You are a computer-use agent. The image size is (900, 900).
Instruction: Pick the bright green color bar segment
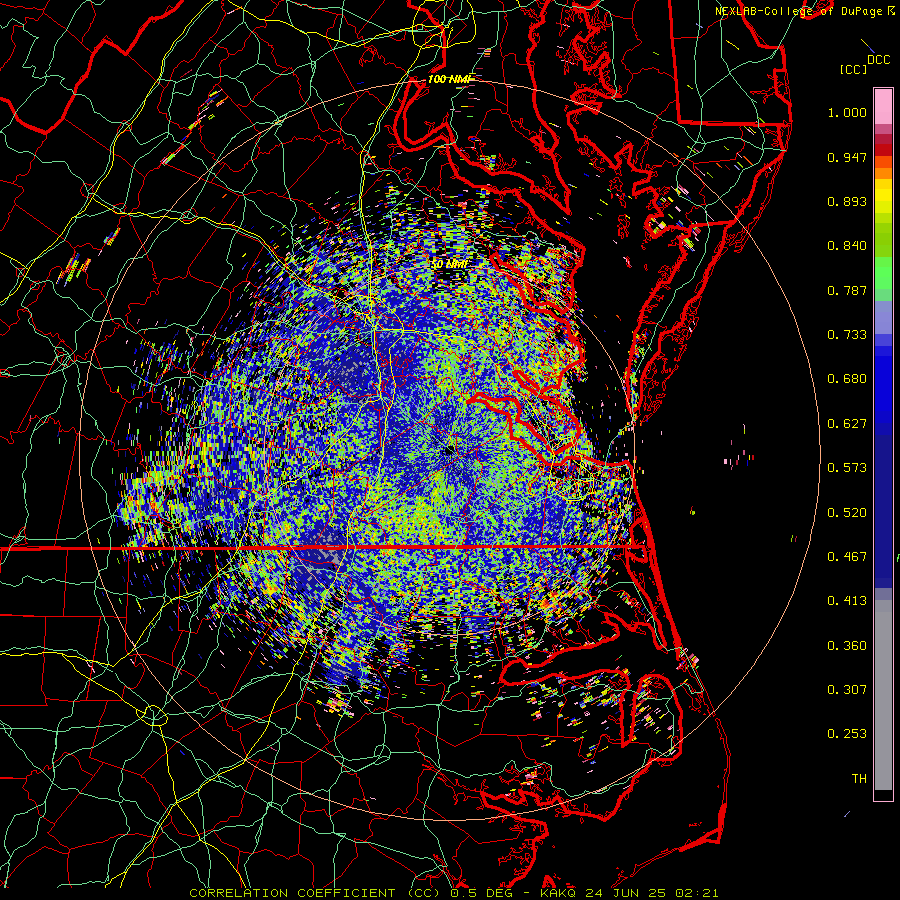click(883, 273)
